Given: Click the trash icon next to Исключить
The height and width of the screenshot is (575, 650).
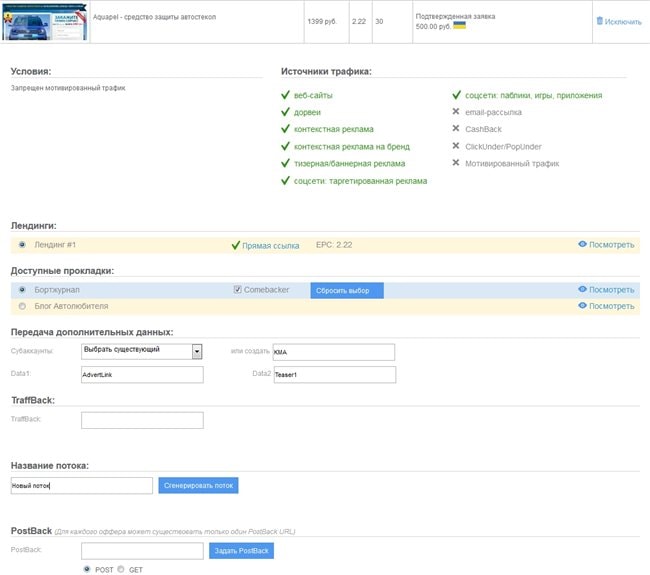Looking at the screenshot, I should [x=600, y=21].
